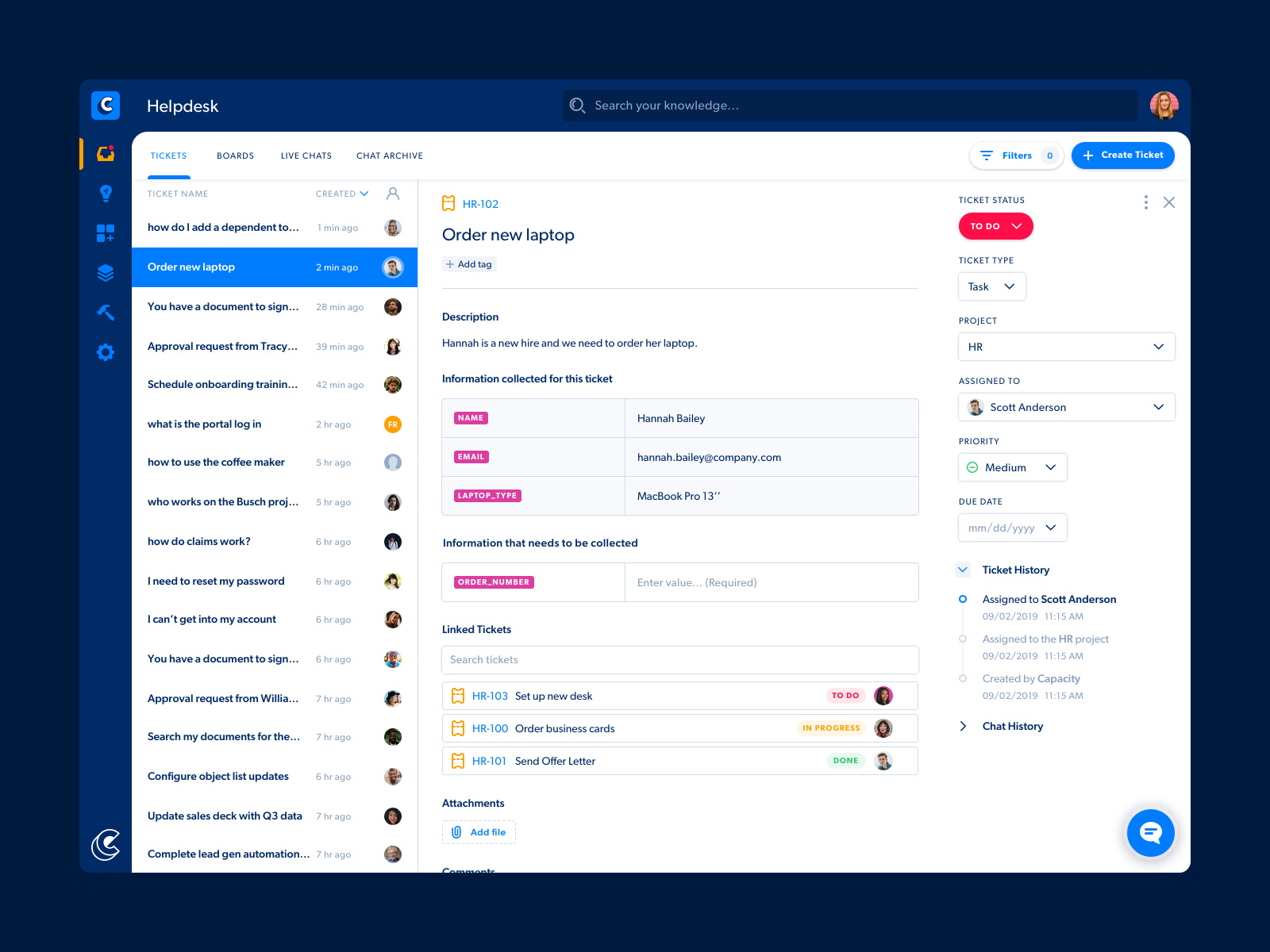The height and width of the screenshot is (952, 1270).
Task: Click the stacked layers icon in sidebar
Action: 106,272
